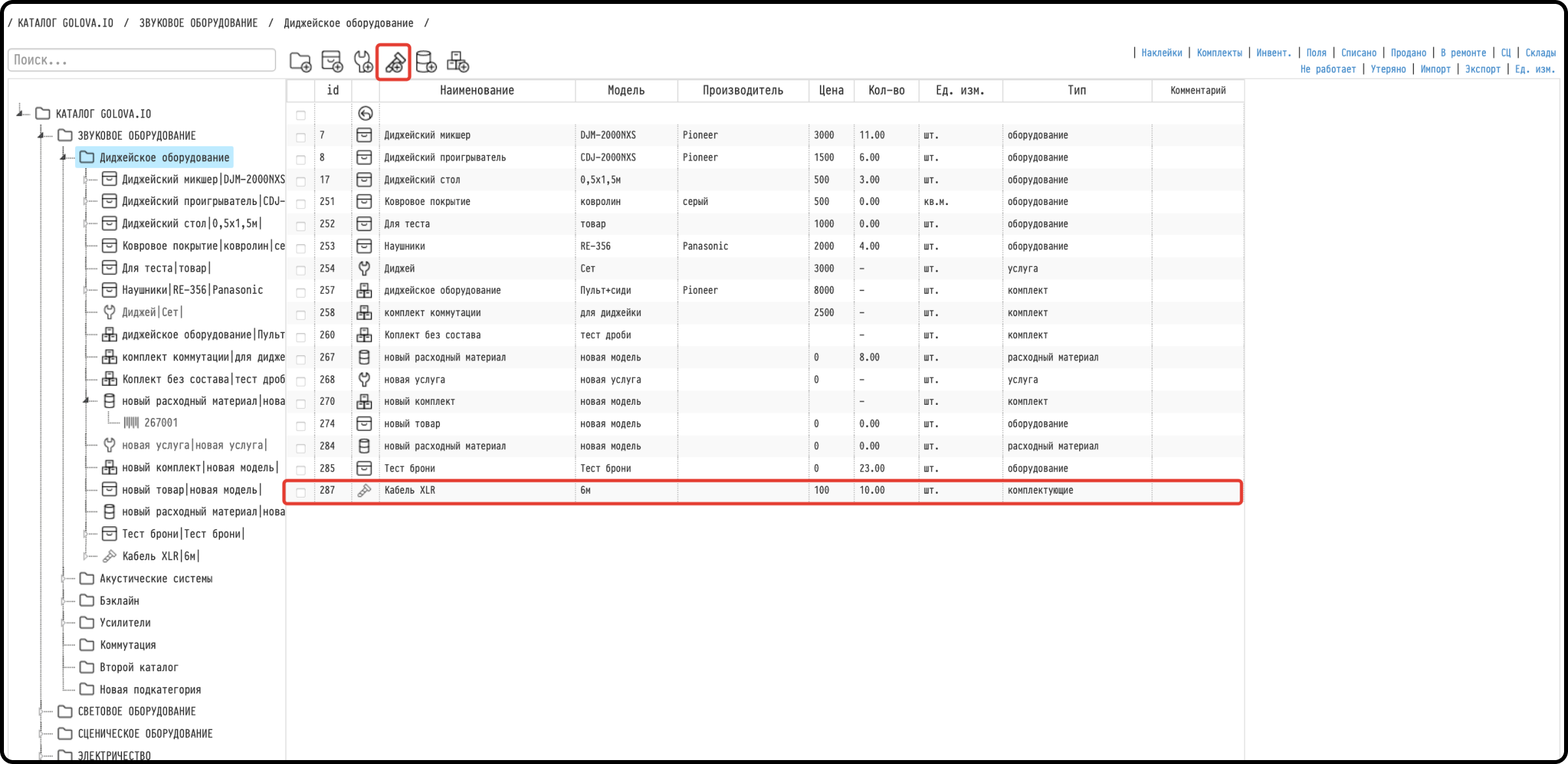Open the Списано link
Image resolution: width=1568 pixels, height=764 pixels.
pos(1358,53)
